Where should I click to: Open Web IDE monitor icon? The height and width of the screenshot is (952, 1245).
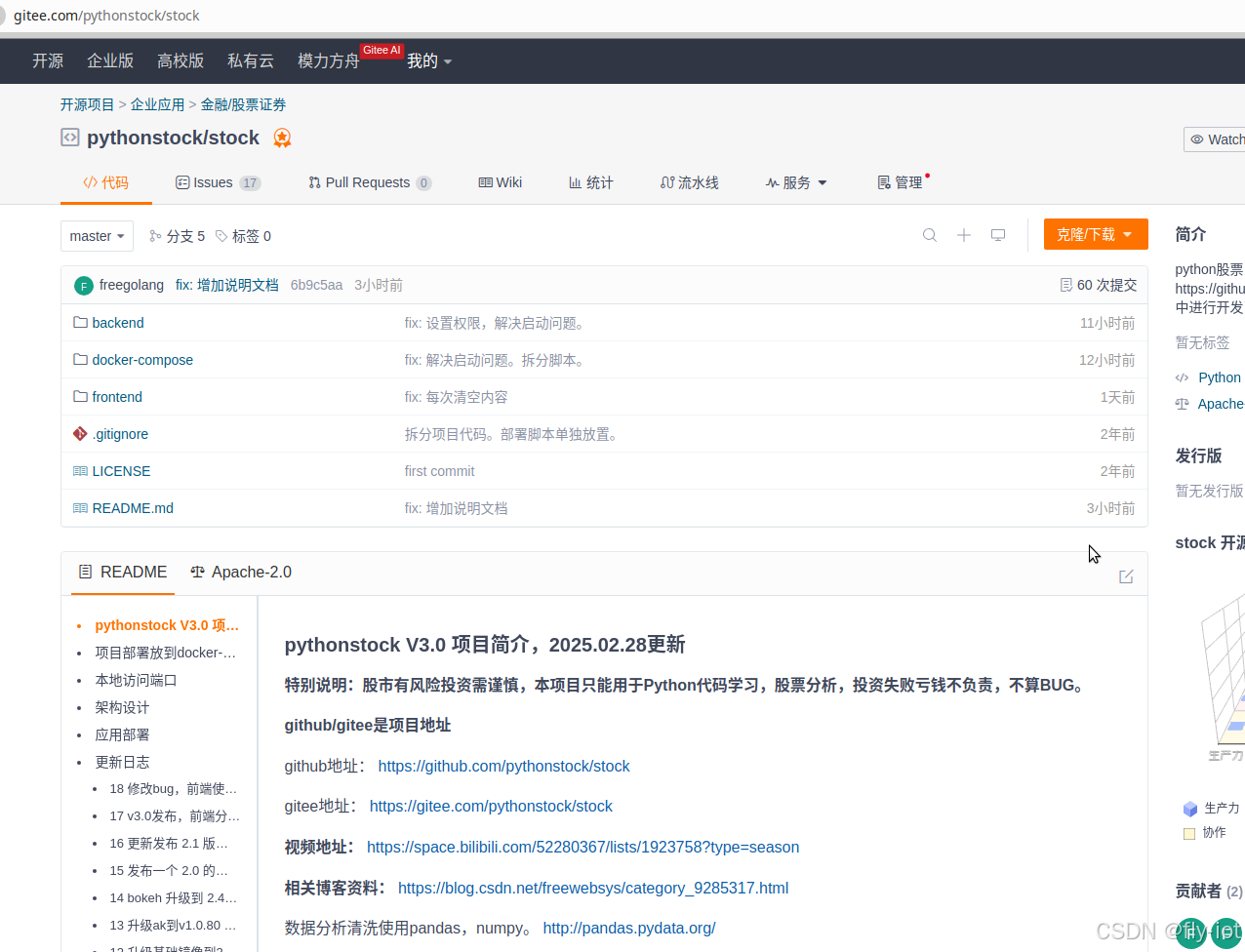click(998, 235)
